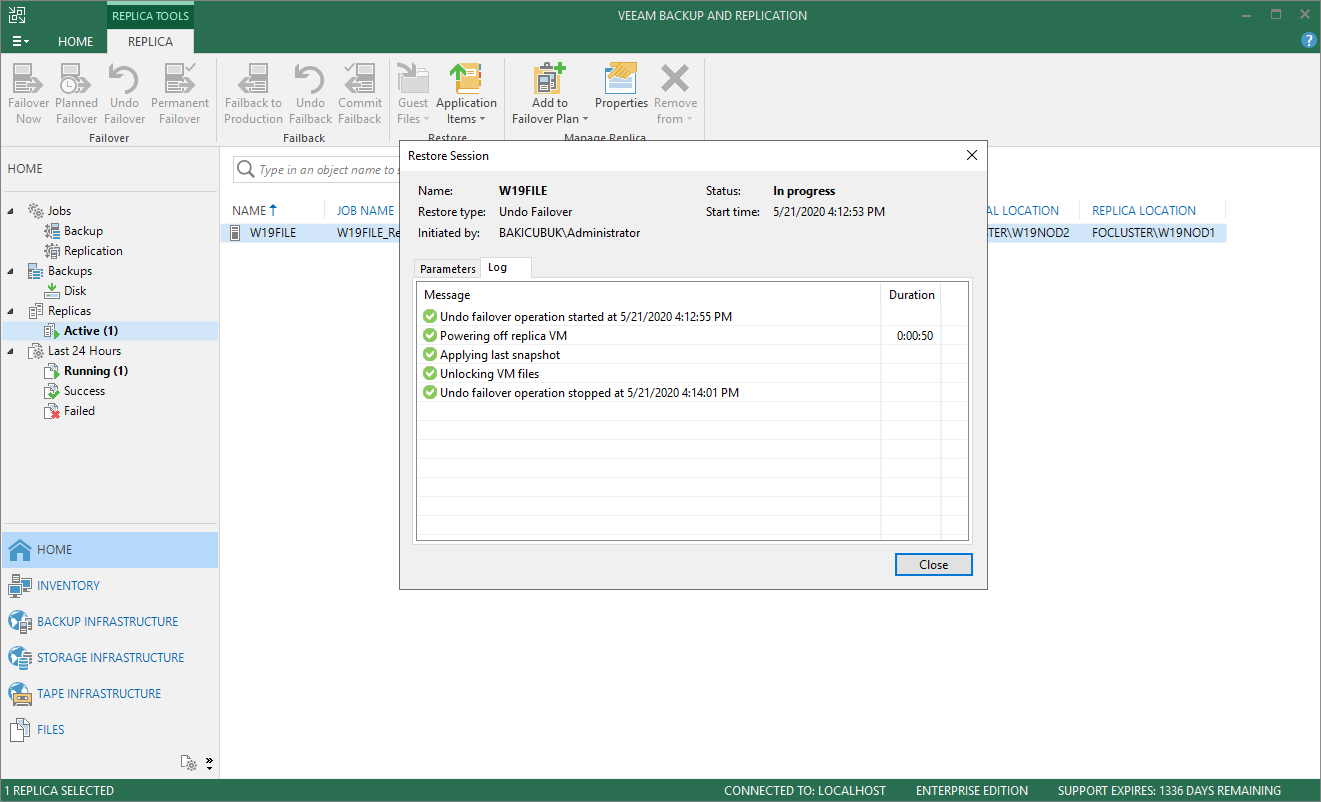Select the Running (1) sessions item

95,371
